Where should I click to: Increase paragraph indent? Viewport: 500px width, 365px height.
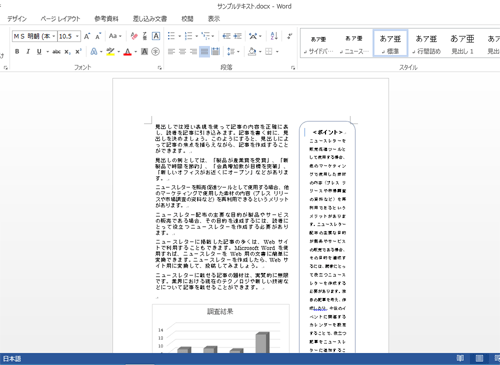pos(237,36)
